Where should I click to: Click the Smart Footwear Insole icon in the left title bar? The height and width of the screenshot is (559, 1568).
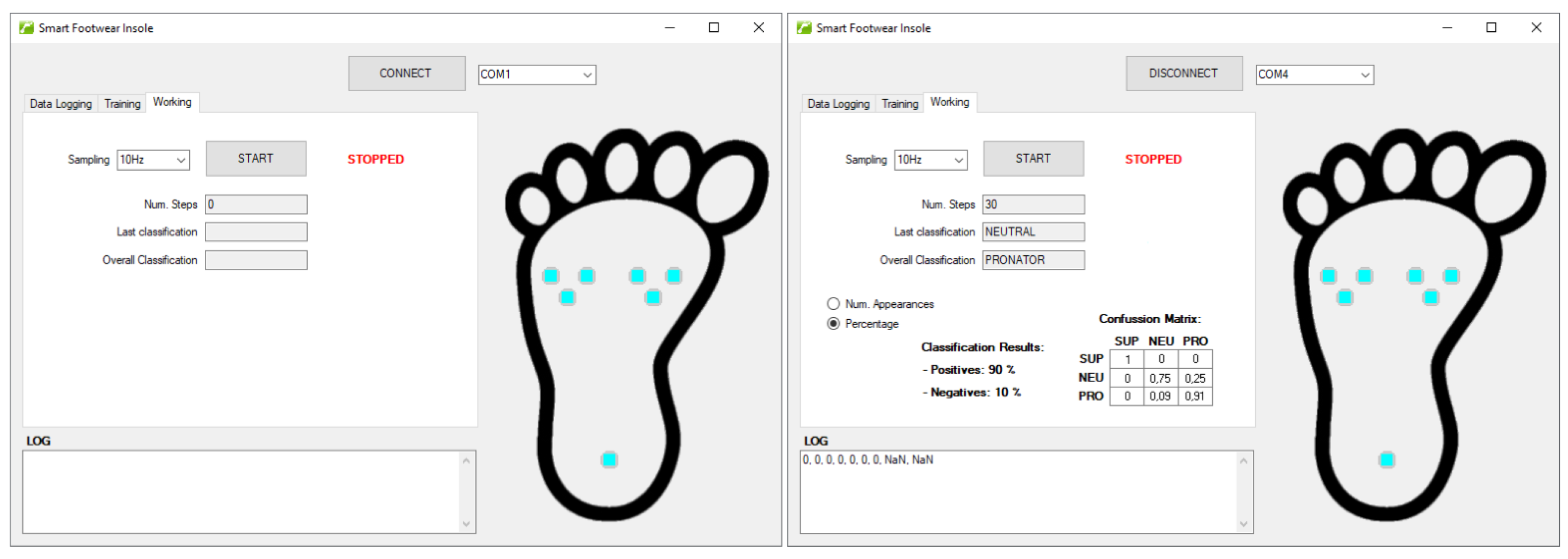[x=26, y=28]
